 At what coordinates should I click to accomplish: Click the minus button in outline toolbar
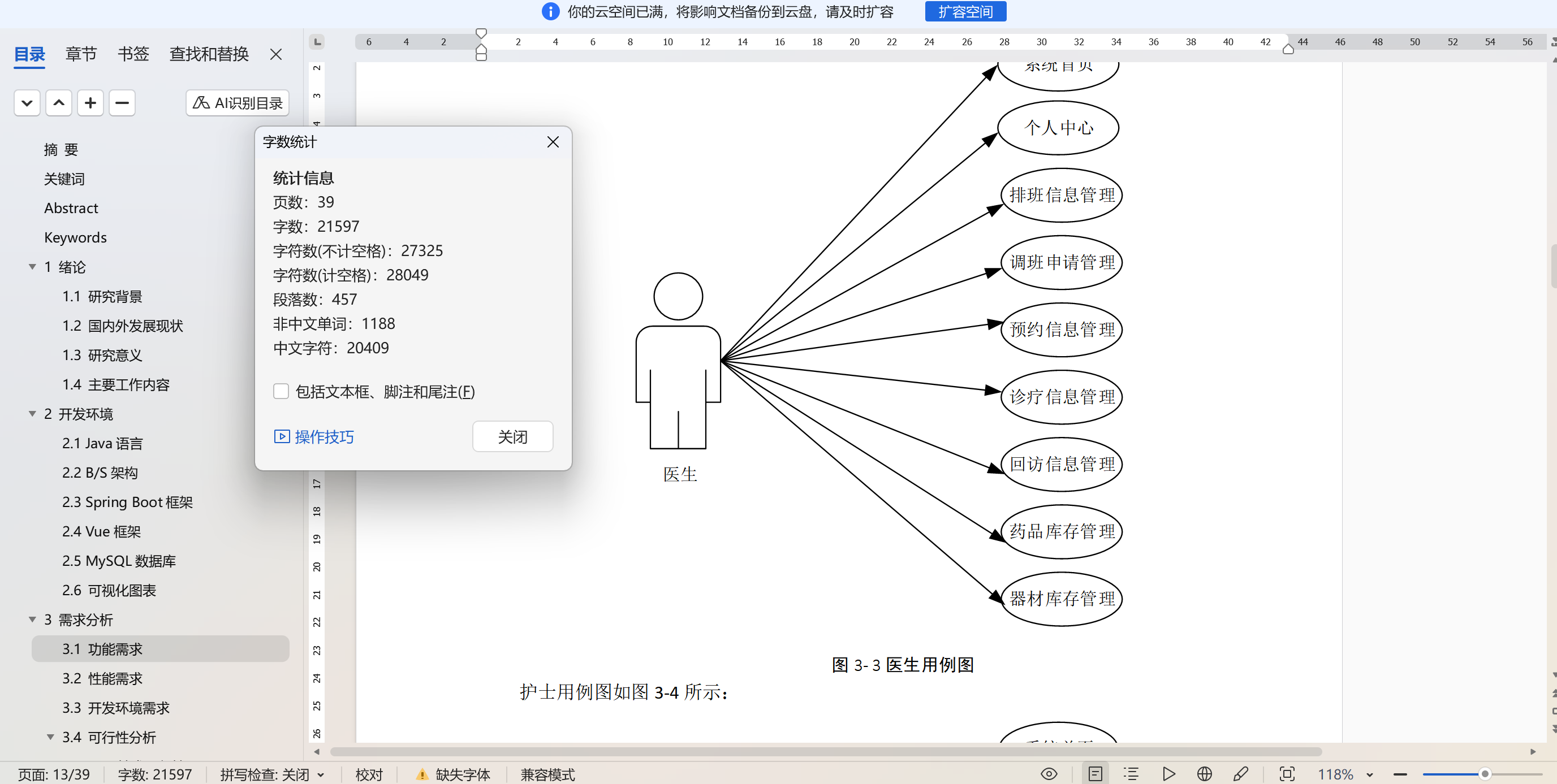tap(122, 103)
